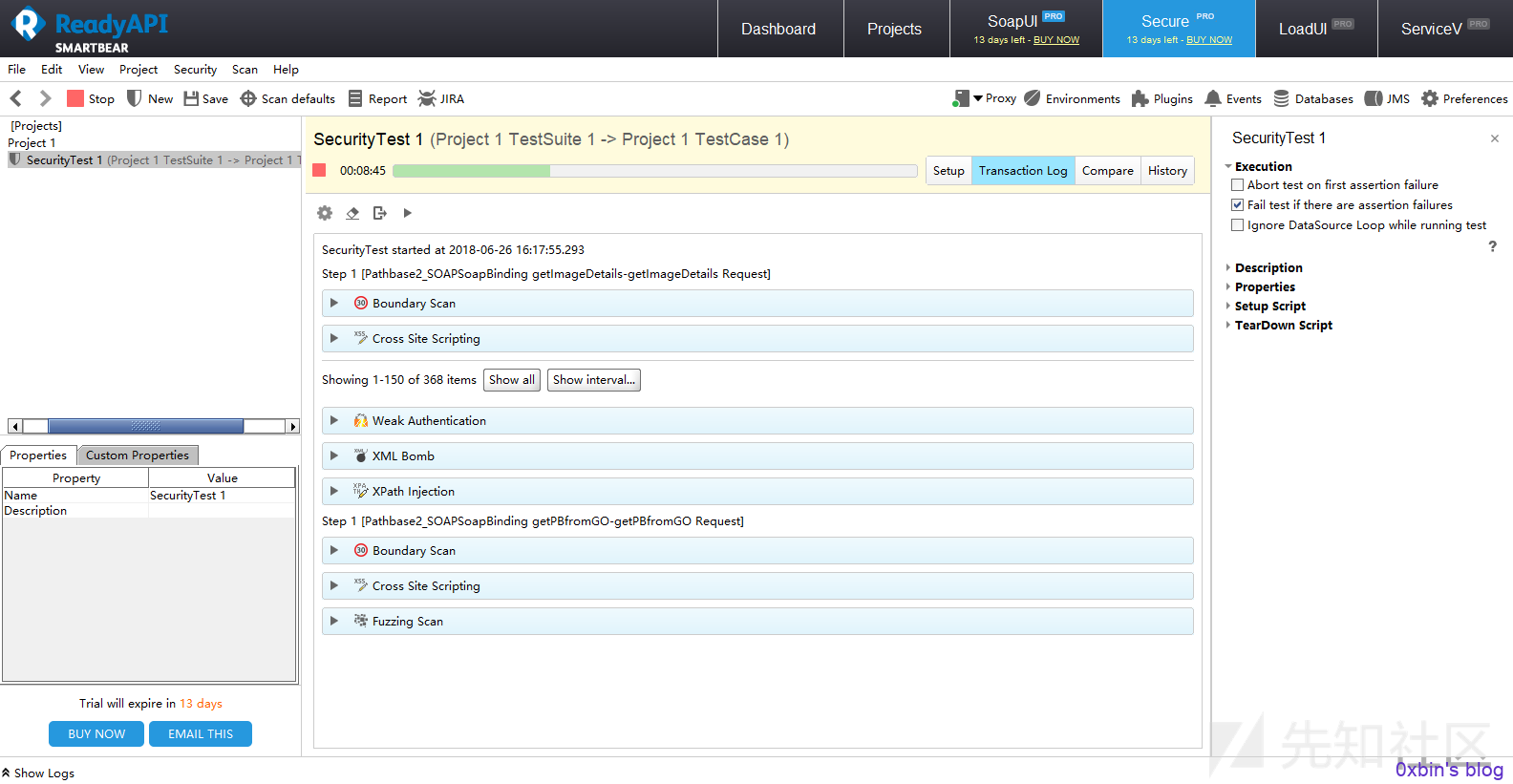Image resolution: width=1513 pixels, height=784 pixels.
Task: Save the project via toolbar
Action: click(206, 98)
